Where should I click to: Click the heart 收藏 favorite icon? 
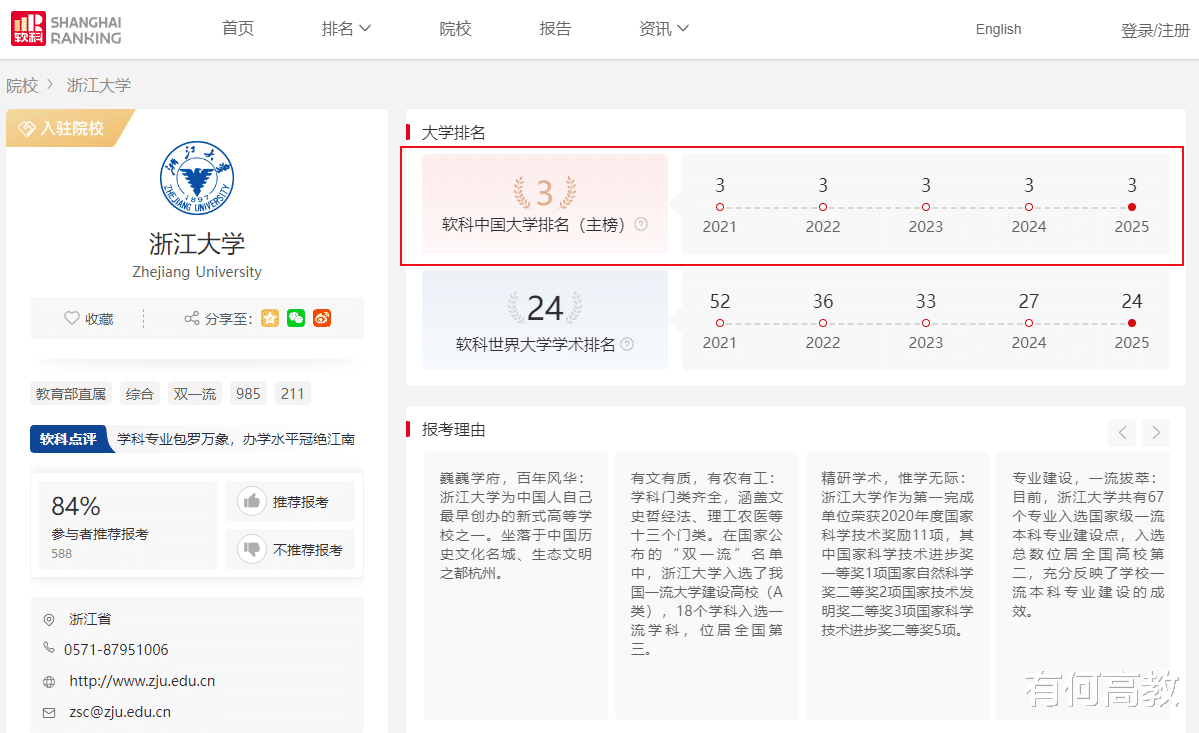click(71, 318)
